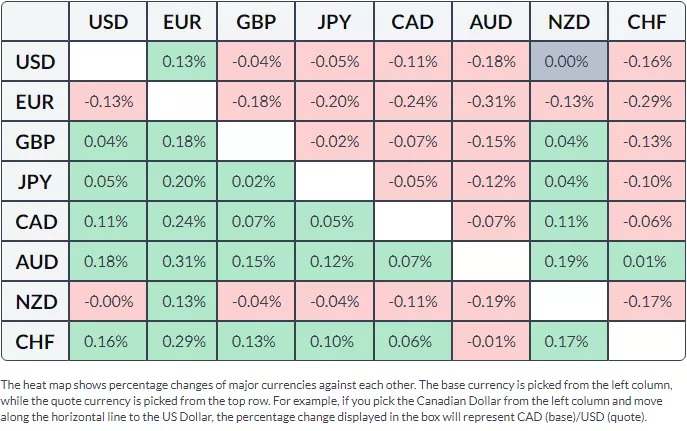
Task: Click the 0.01% AUD/CHF cell
Action: pyautogui.click(x=648, y=261)
